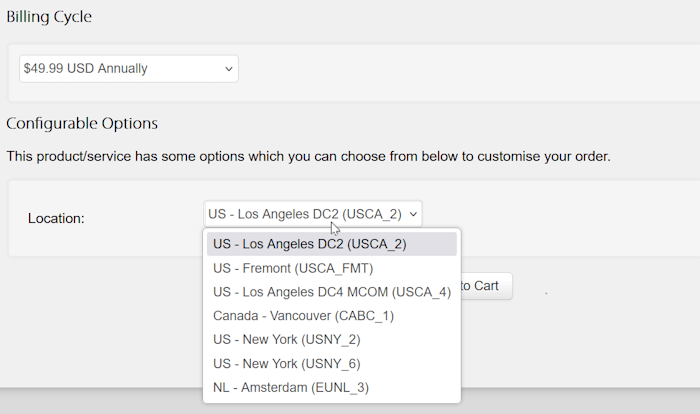Select US - New York (USNY_2) location
The height and width of the screenshot is (414, 700).
coord(286,340)
